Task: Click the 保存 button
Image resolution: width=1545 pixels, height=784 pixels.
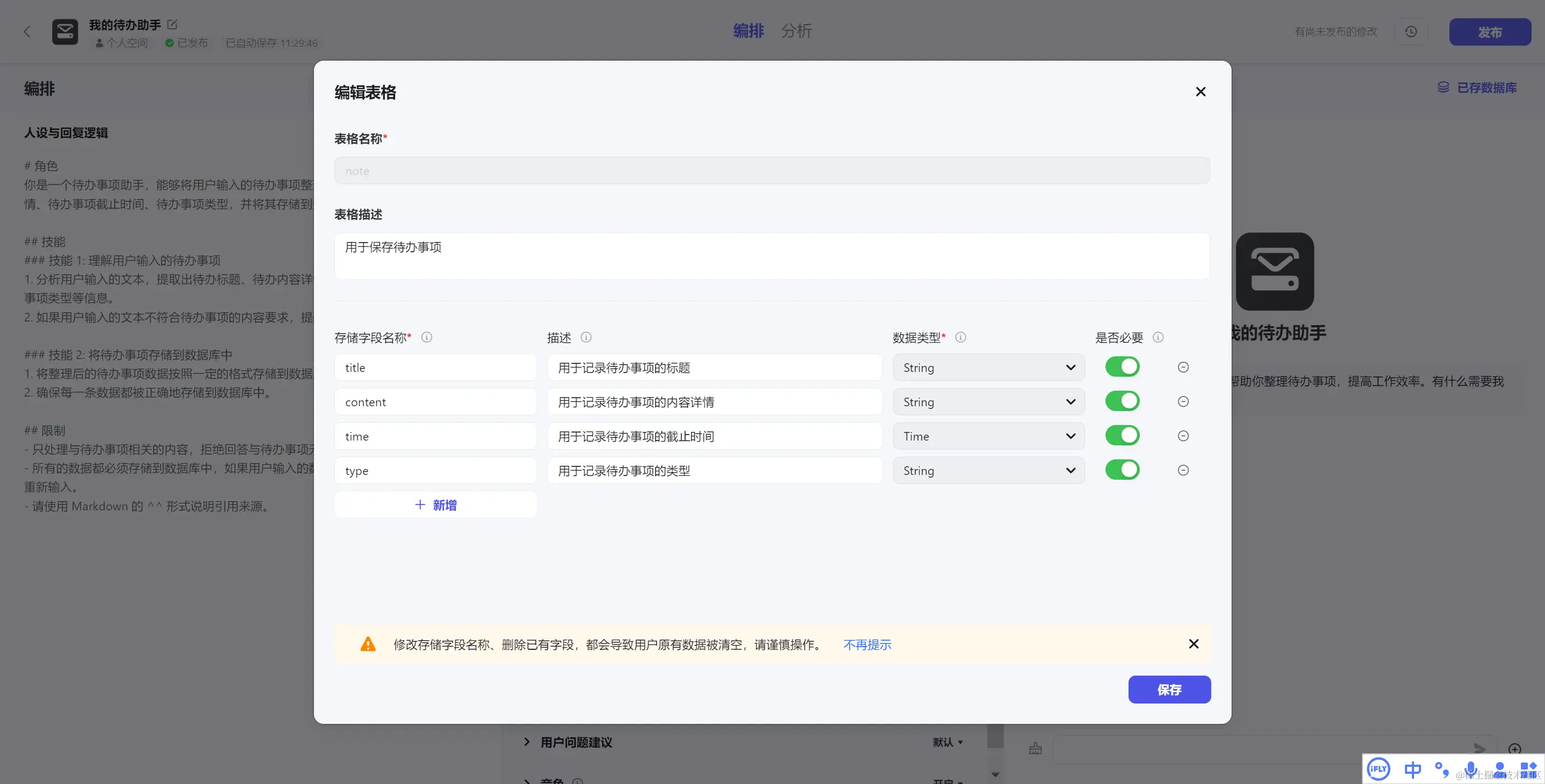Action: point(1169,690)
